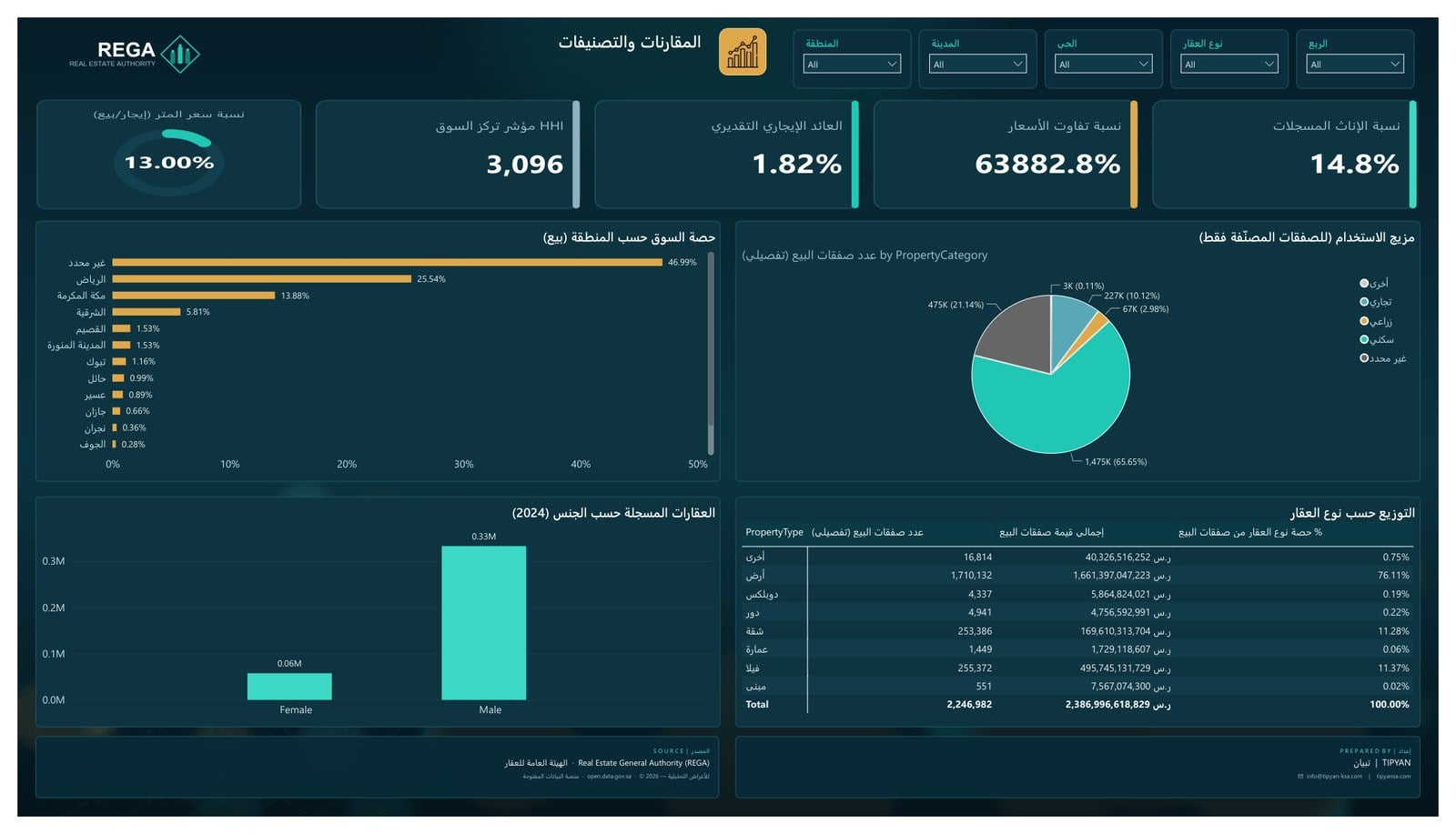The image size is (1456, 834).
Task: Click the REGA Real Estate Authority logo
Action: [135, 54]
